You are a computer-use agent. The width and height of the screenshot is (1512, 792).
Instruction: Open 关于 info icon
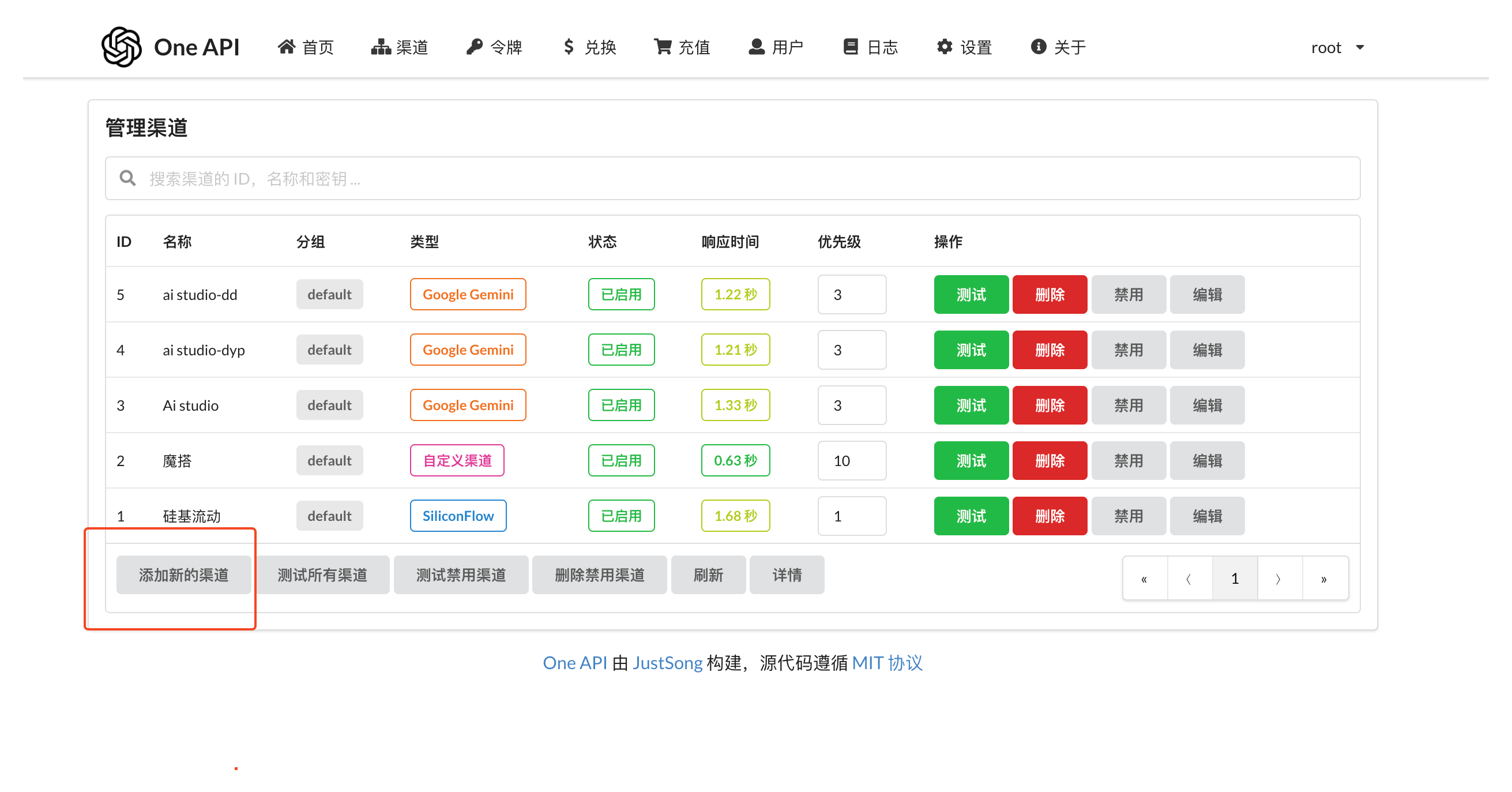tap(1039, 47)
